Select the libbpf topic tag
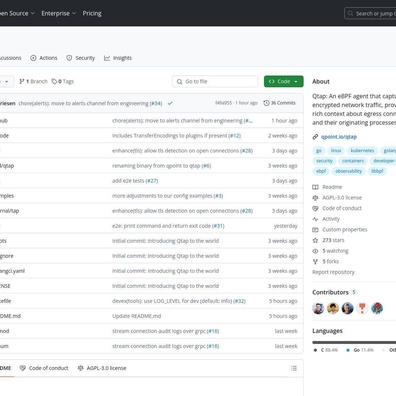 click(377, 171)
